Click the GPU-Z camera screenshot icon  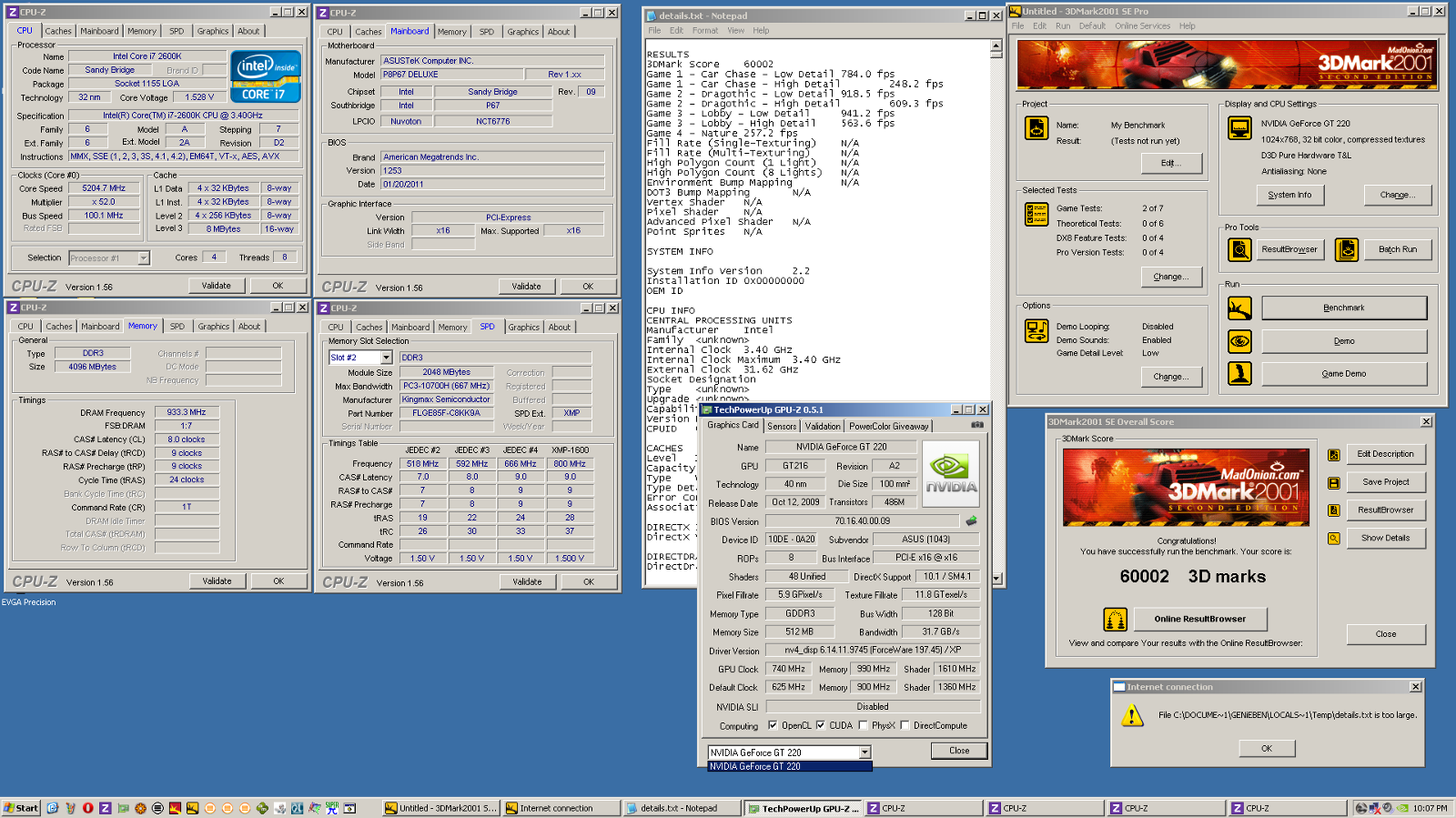(977, 425)
